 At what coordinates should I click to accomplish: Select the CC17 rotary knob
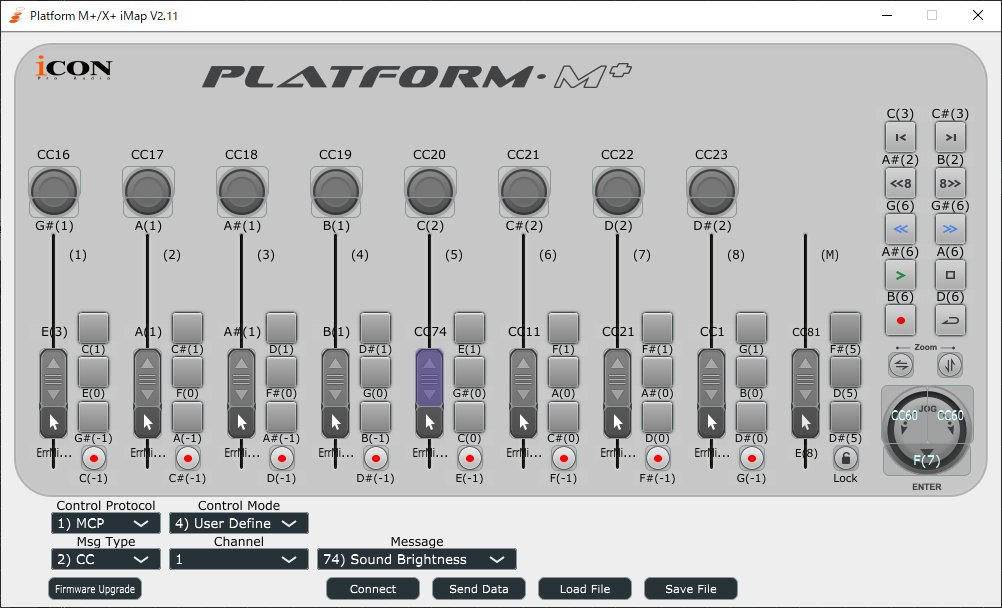(x=148, y=191)
